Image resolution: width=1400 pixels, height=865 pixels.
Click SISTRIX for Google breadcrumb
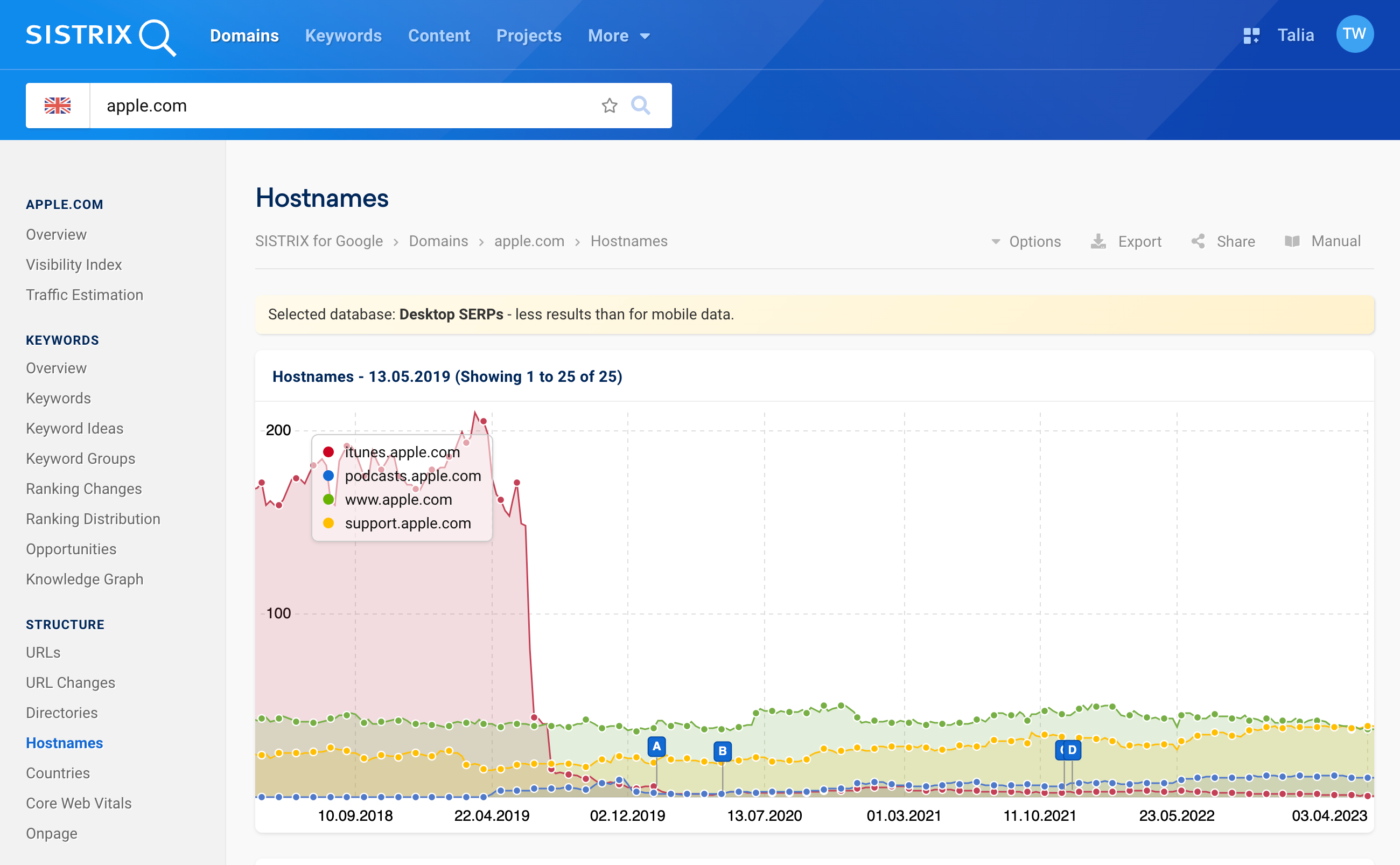[319, 241]
